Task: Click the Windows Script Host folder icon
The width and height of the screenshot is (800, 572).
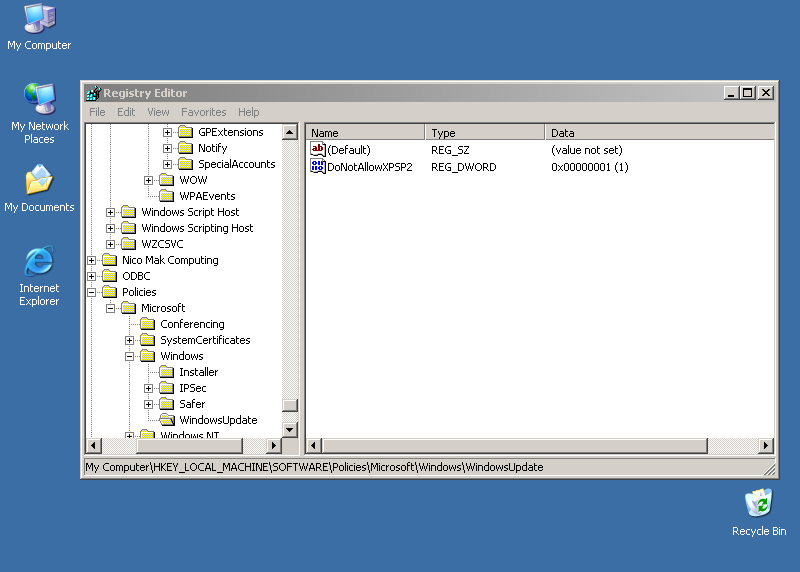Action: coord(129,212)
